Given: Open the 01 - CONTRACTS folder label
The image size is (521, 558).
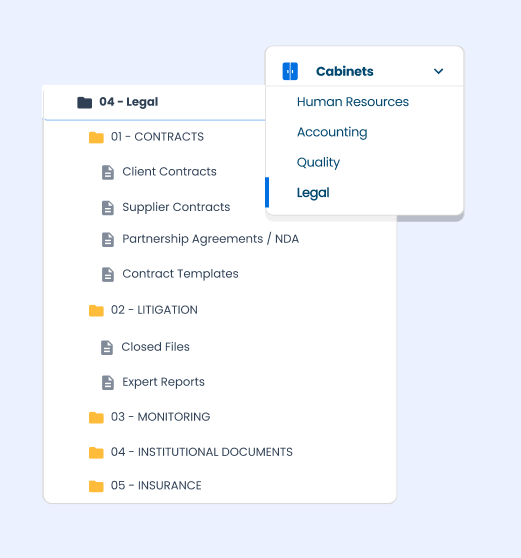Looking at the screenshot, I should coord(157,137).
